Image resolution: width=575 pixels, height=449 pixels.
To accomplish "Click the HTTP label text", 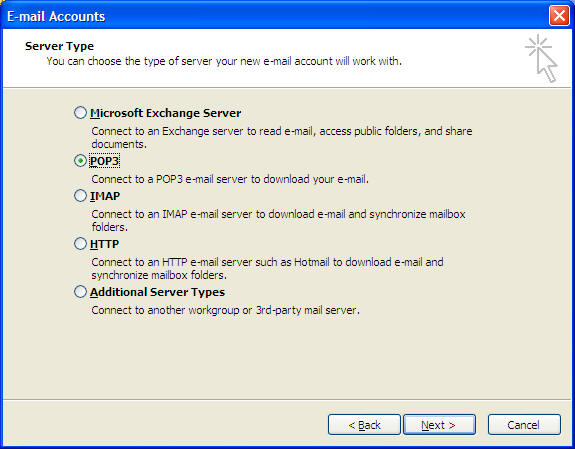I will point(105,244).
